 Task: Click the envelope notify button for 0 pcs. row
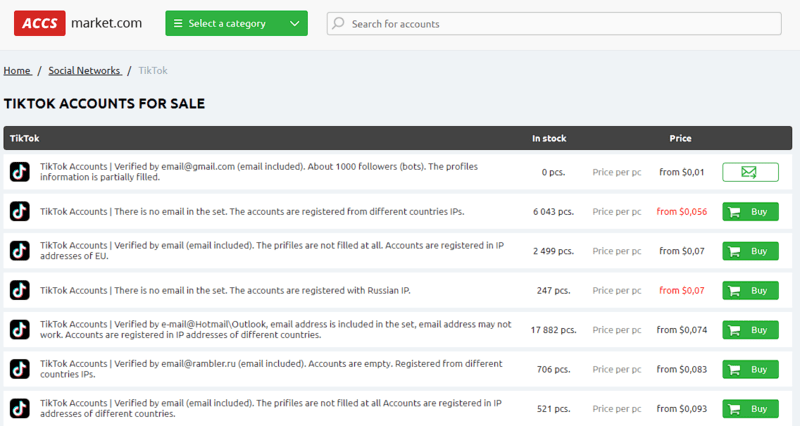click(751, 172)
